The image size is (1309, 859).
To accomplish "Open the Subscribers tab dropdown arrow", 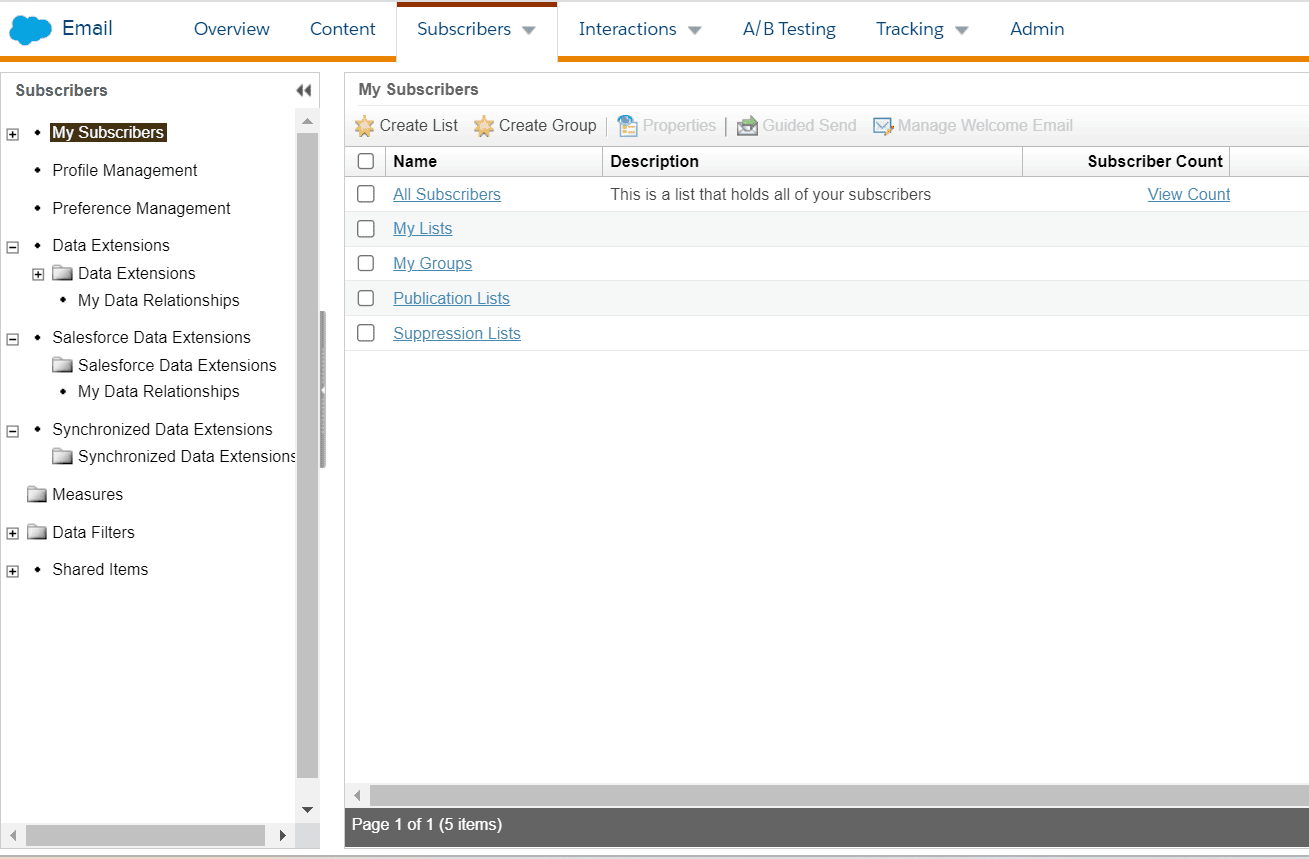I will tap(530, 29).
